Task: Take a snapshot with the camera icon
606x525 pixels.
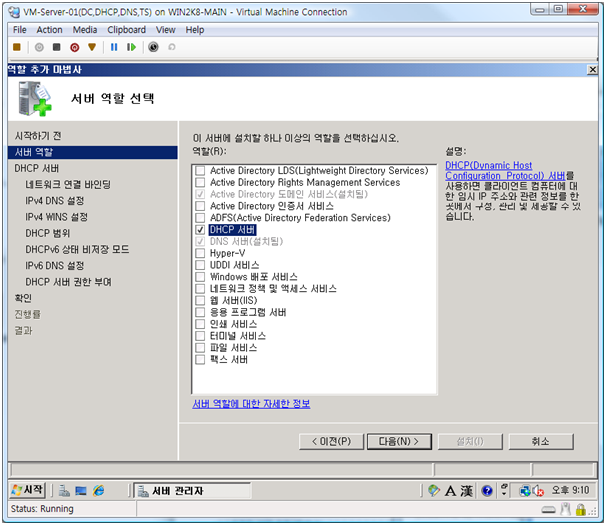Action: [153, 47]
